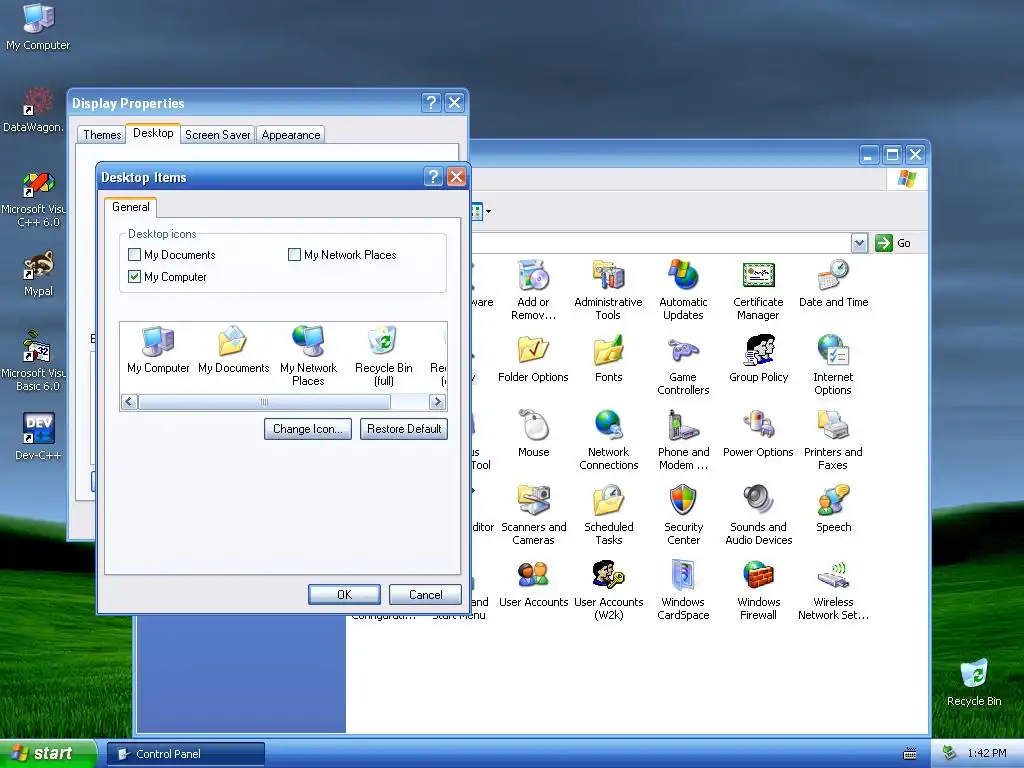Click right arrow of icon list scrollbar
Image resolution: width=1024 pixels, height=768 pixels.
pyautogui.click(x=438, y=402)
